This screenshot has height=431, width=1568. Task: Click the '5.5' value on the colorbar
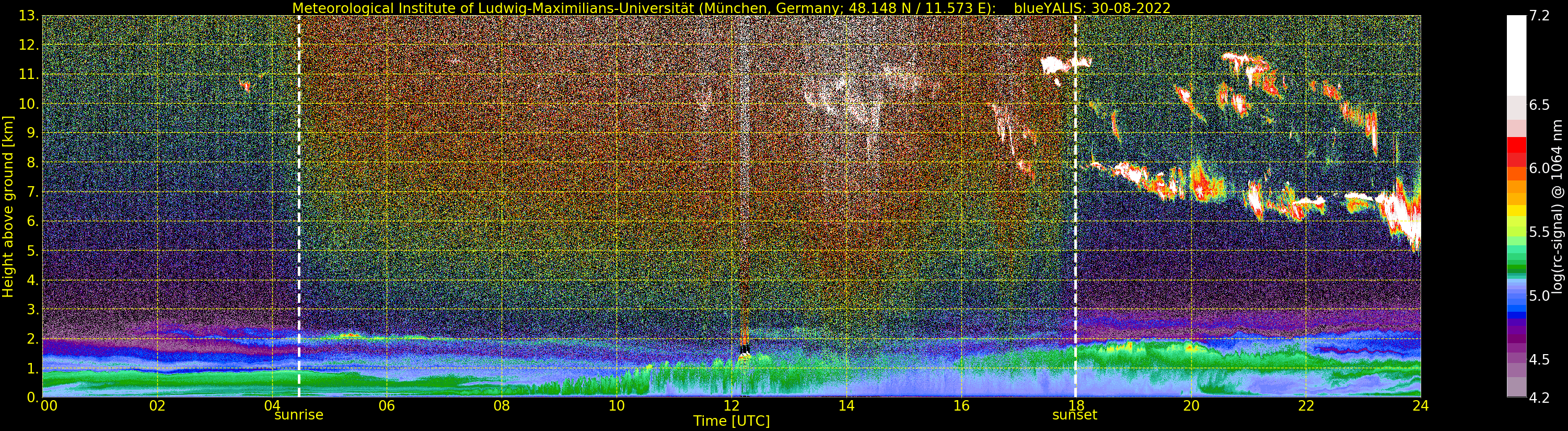point(1539,232)
